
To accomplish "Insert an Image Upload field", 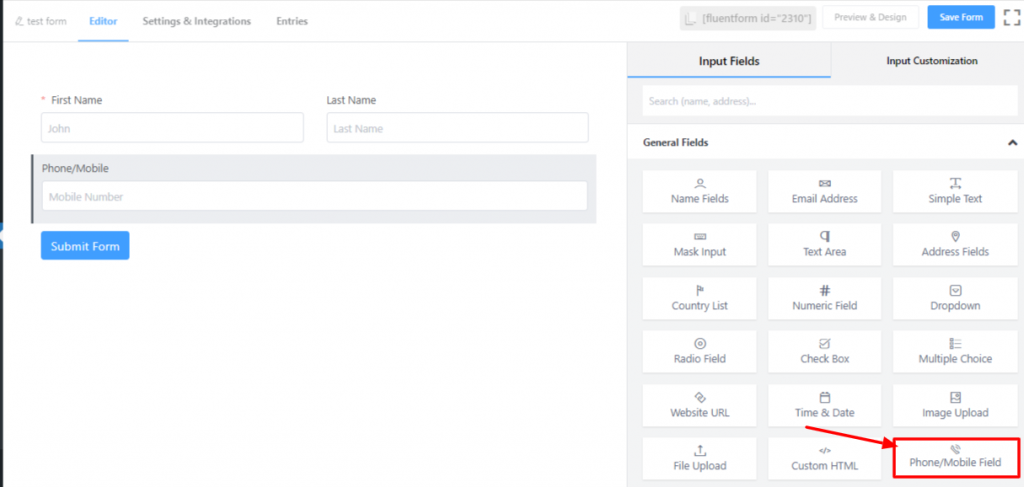I will click(x=955, y=405).
